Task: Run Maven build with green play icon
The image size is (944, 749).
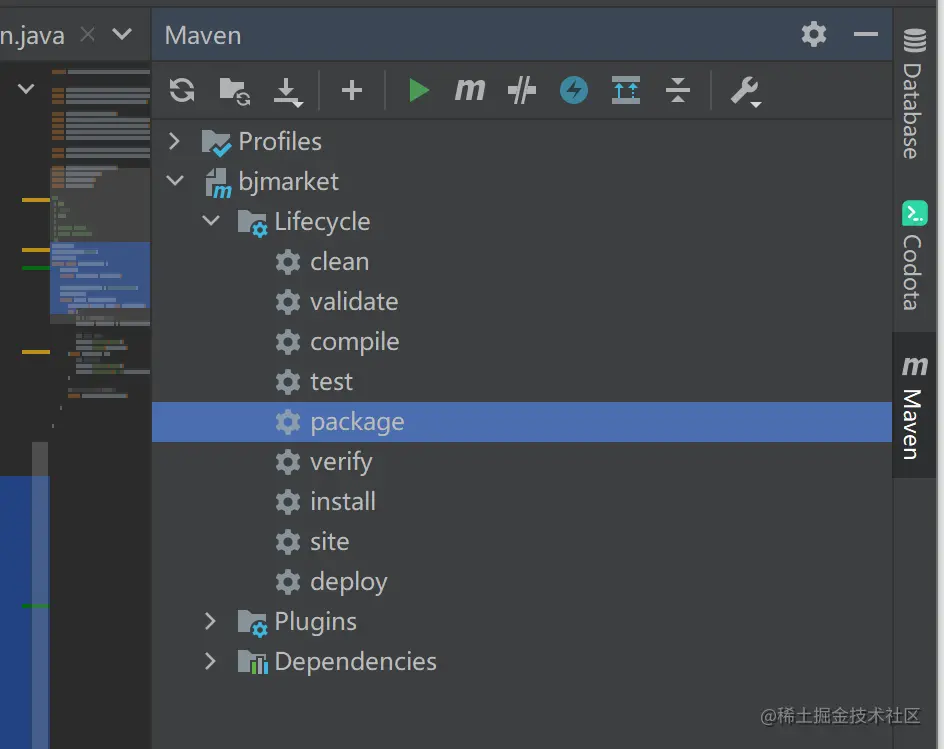Action: click(418, 91)
